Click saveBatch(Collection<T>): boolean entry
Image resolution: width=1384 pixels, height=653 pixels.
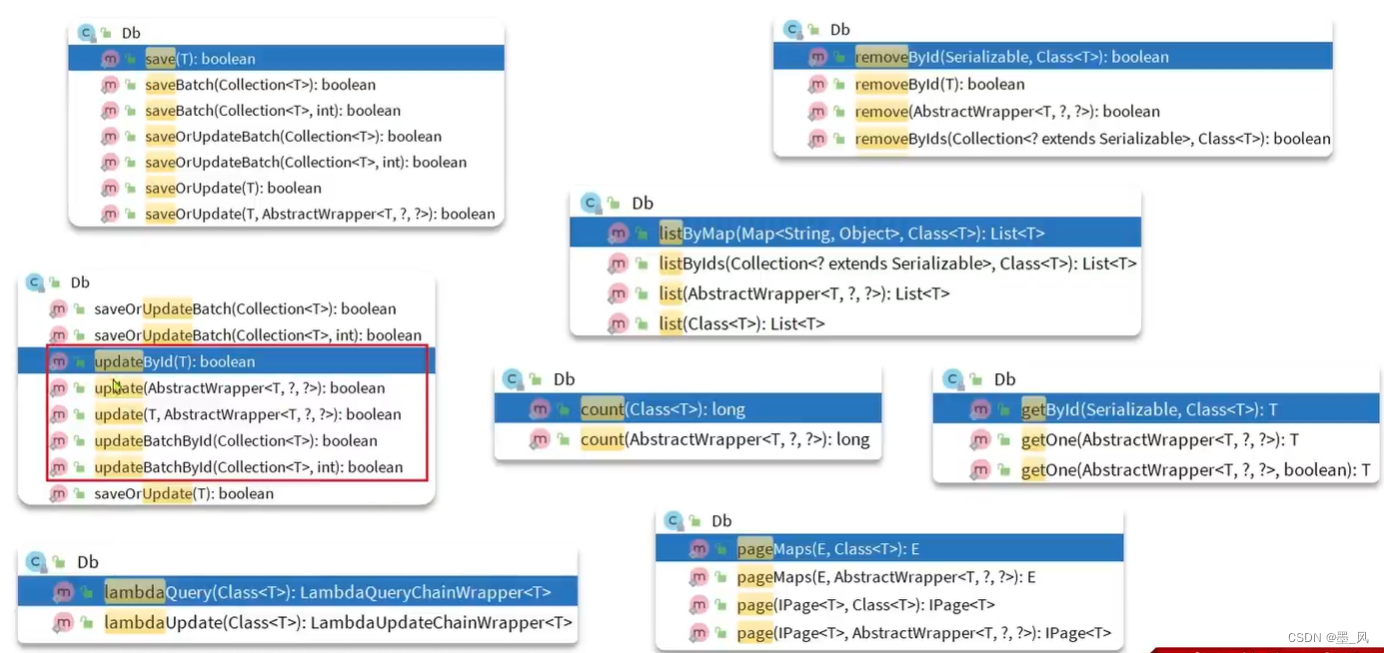click(260, 85)
